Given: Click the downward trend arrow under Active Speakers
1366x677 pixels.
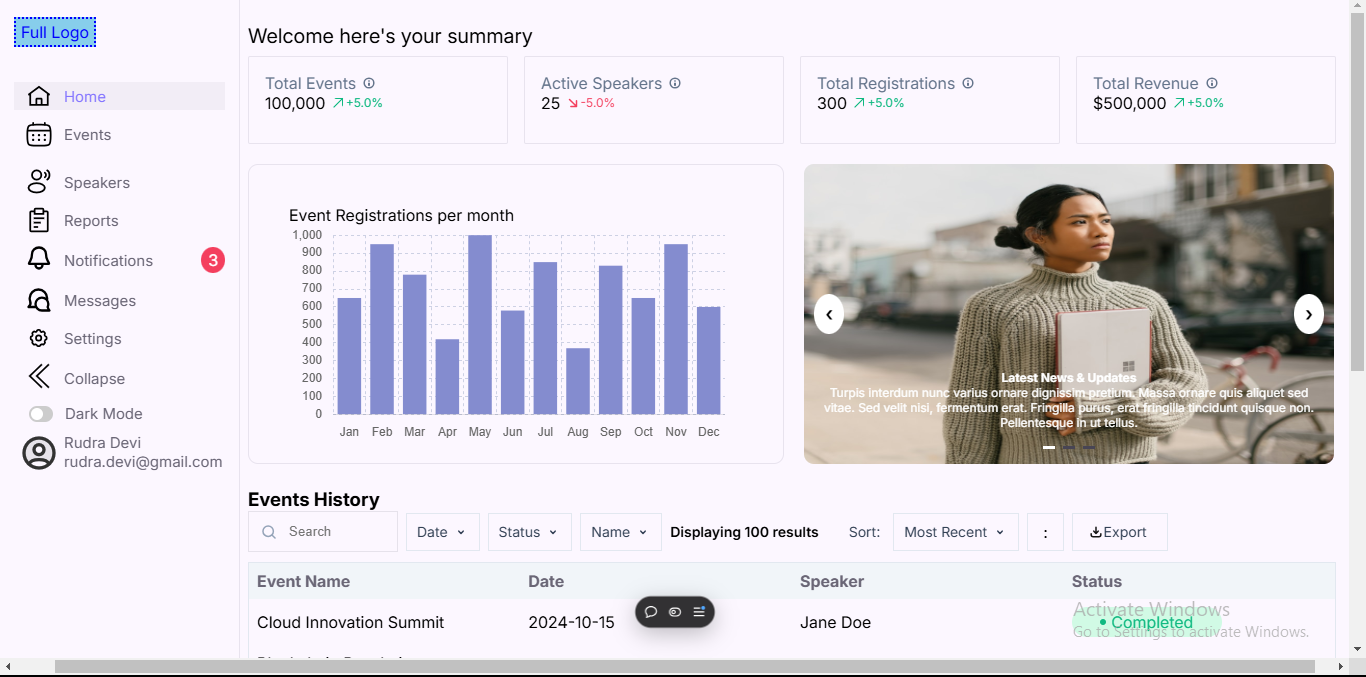Looking at the screenshot, I should 573,103.
